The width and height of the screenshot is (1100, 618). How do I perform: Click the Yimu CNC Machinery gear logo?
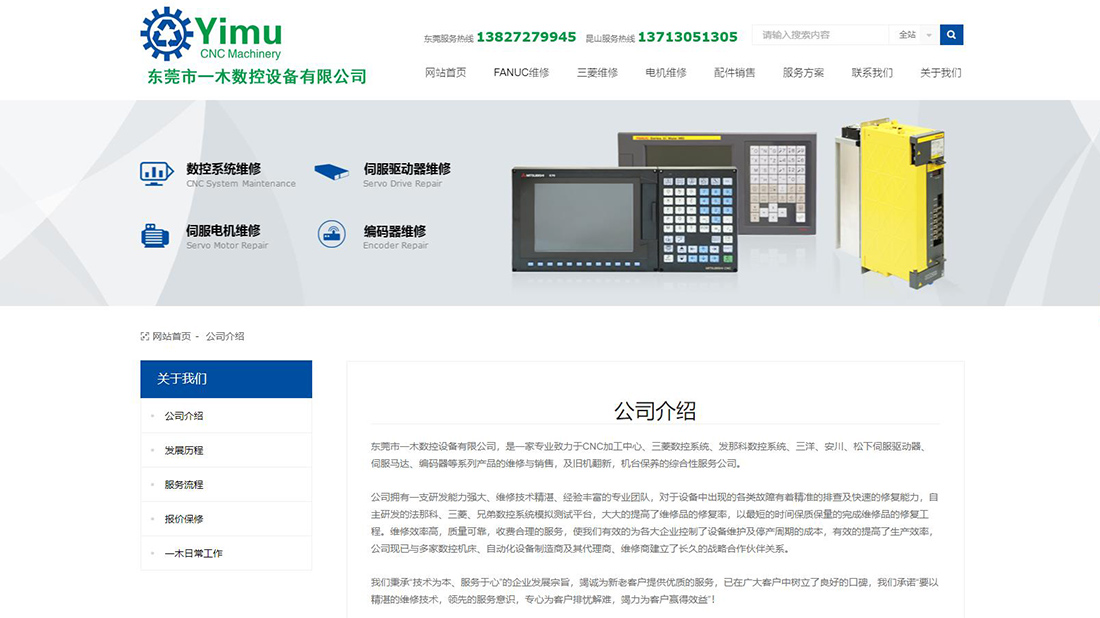coord(166,34)
